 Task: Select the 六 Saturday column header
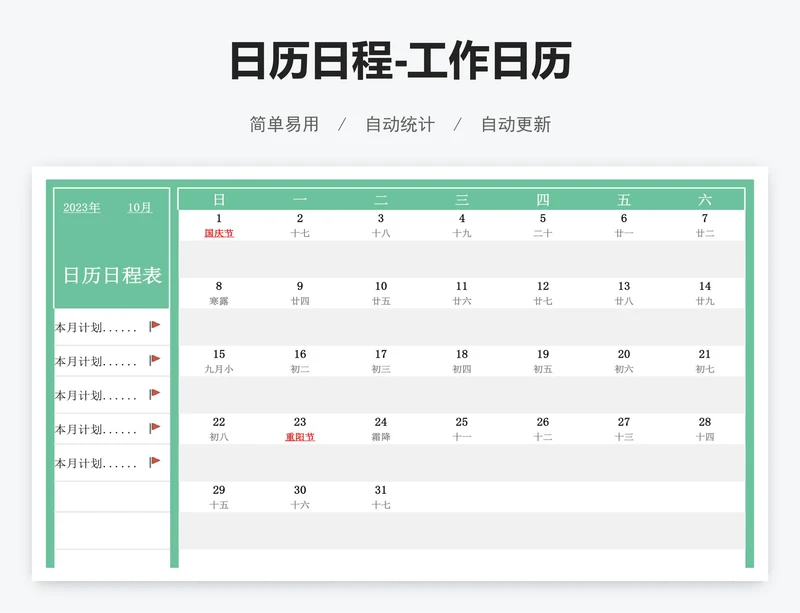pos(705,200)
